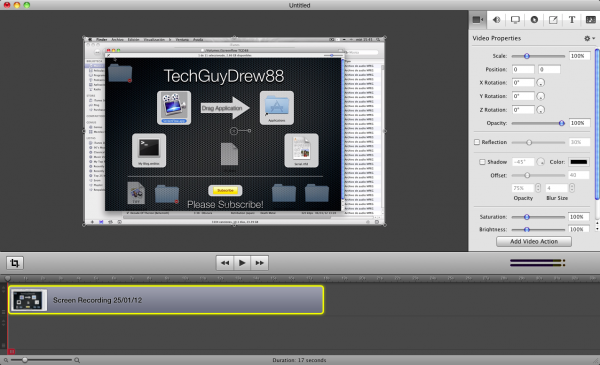Open the Shadow Color swatch
The image size is (600, 365).
click(x=579, y=162)
